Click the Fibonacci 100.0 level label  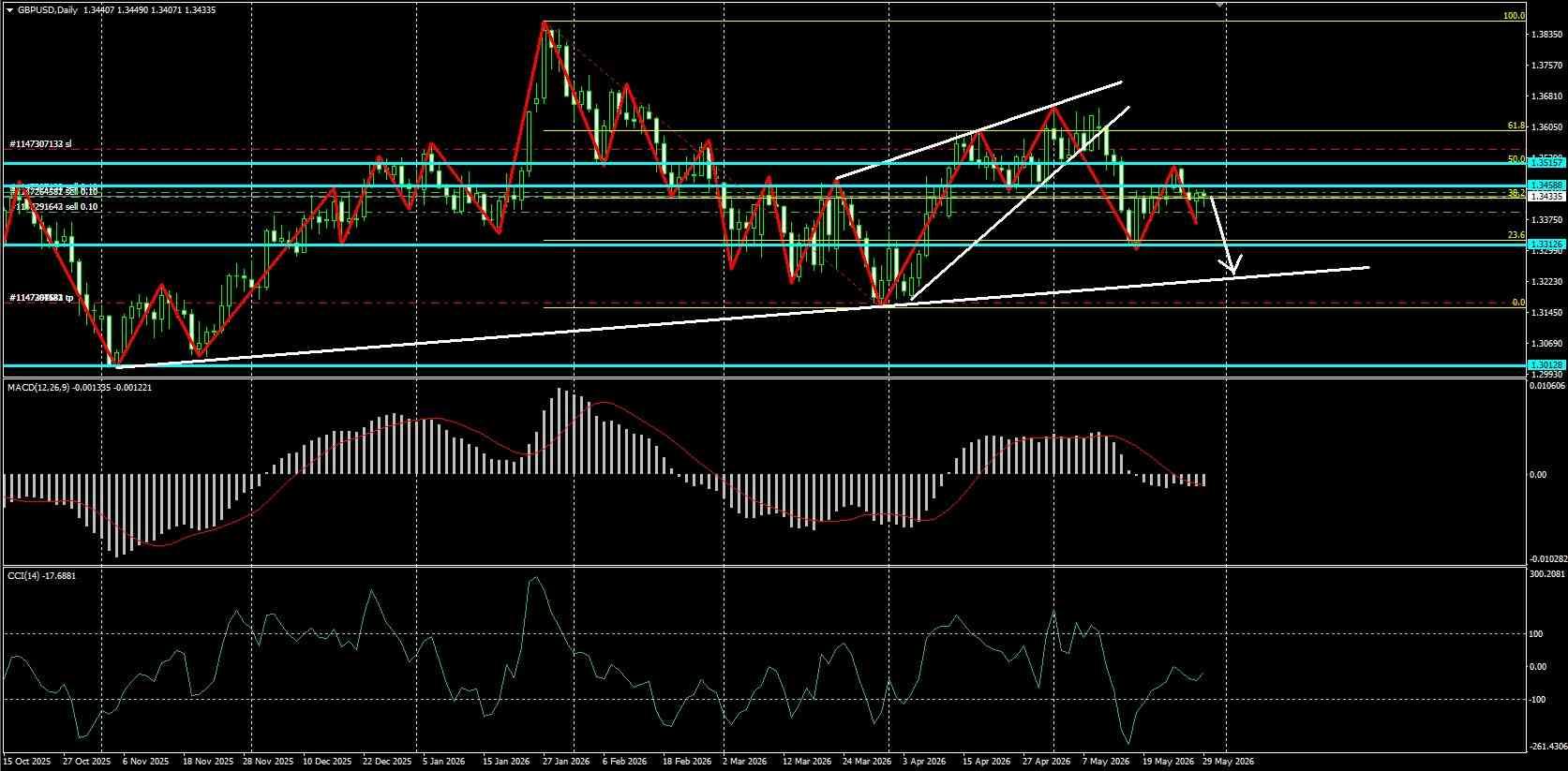[1514, 16]
